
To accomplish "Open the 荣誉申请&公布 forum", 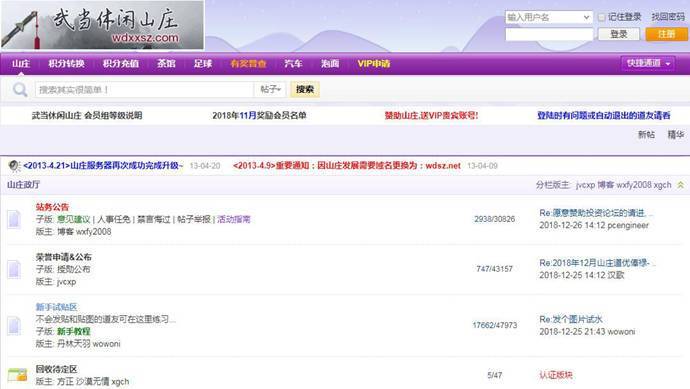I will 64,257.
